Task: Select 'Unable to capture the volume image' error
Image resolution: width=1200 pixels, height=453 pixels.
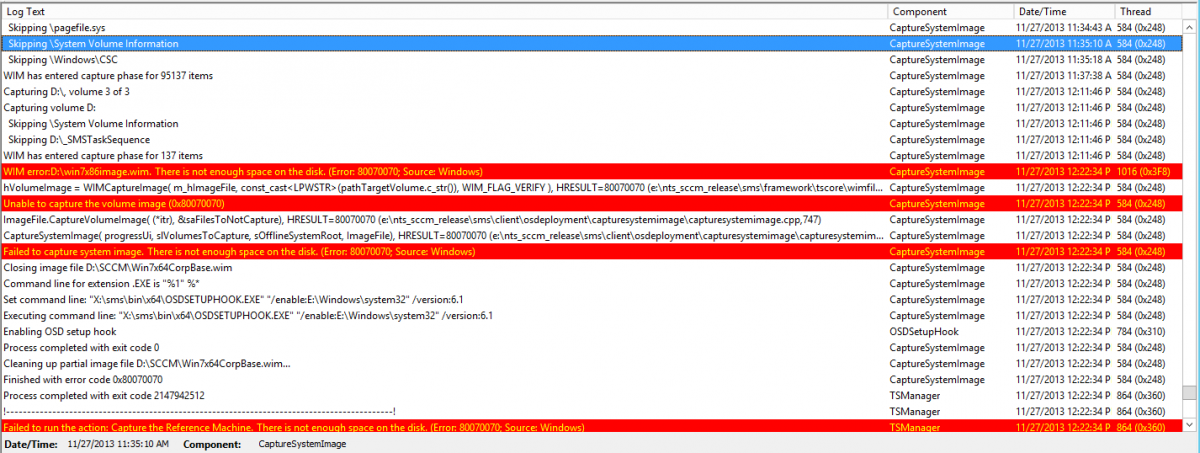Action: pos(592,204)
